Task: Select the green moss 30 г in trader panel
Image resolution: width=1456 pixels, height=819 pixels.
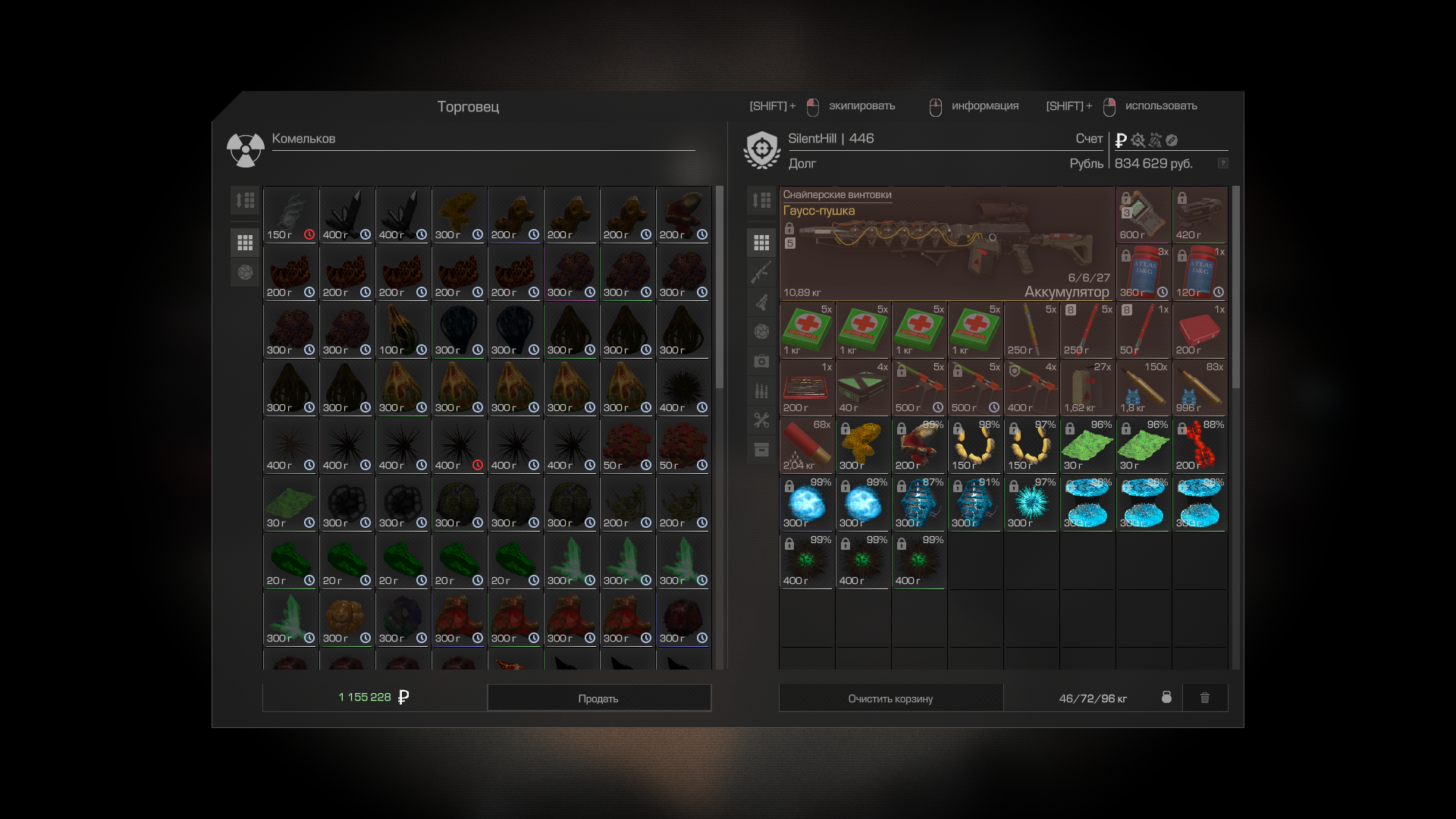Action: pyautogui.click(x=290, y=504)
